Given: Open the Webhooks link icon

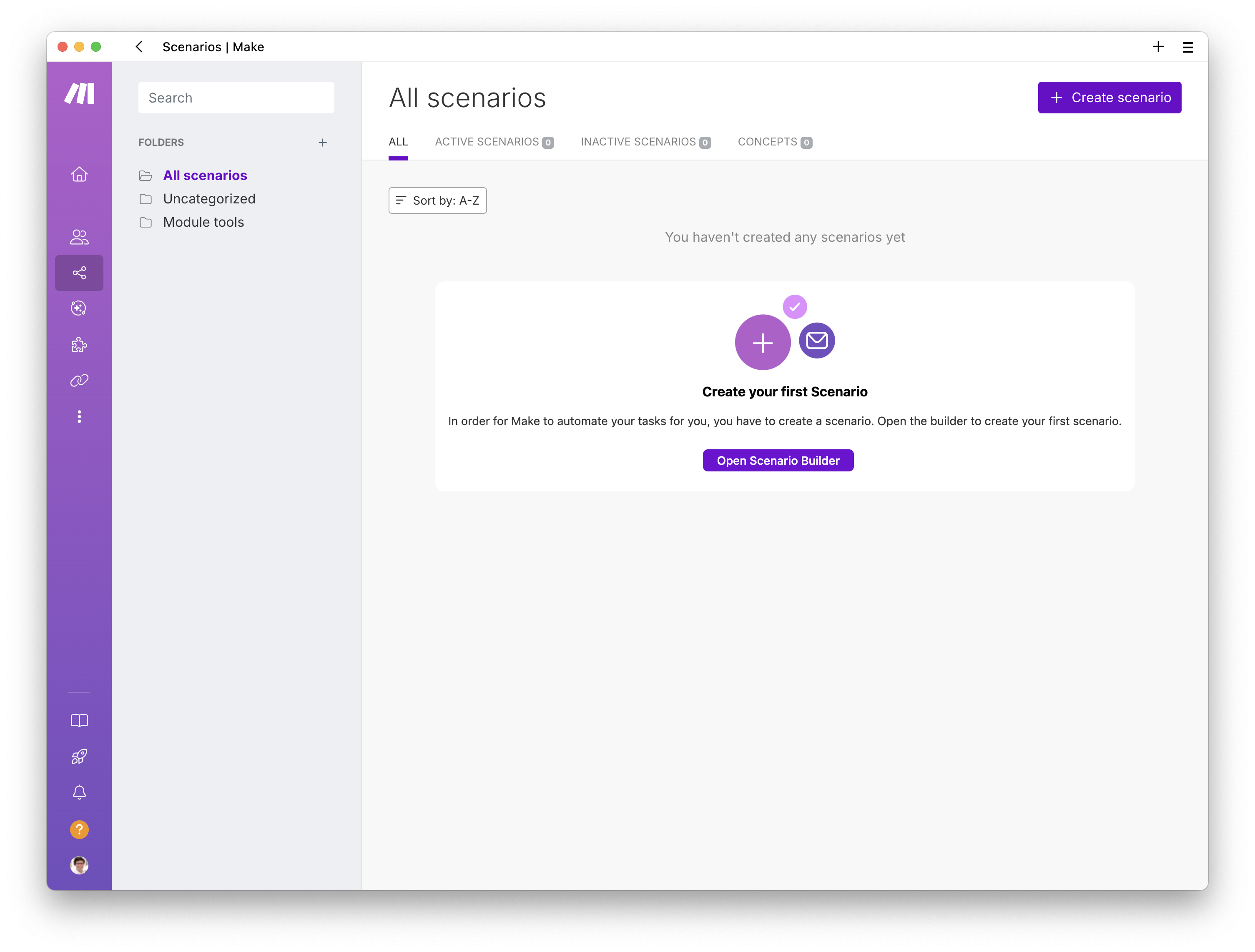Looking at the screenshot, I should click(79, 381).
